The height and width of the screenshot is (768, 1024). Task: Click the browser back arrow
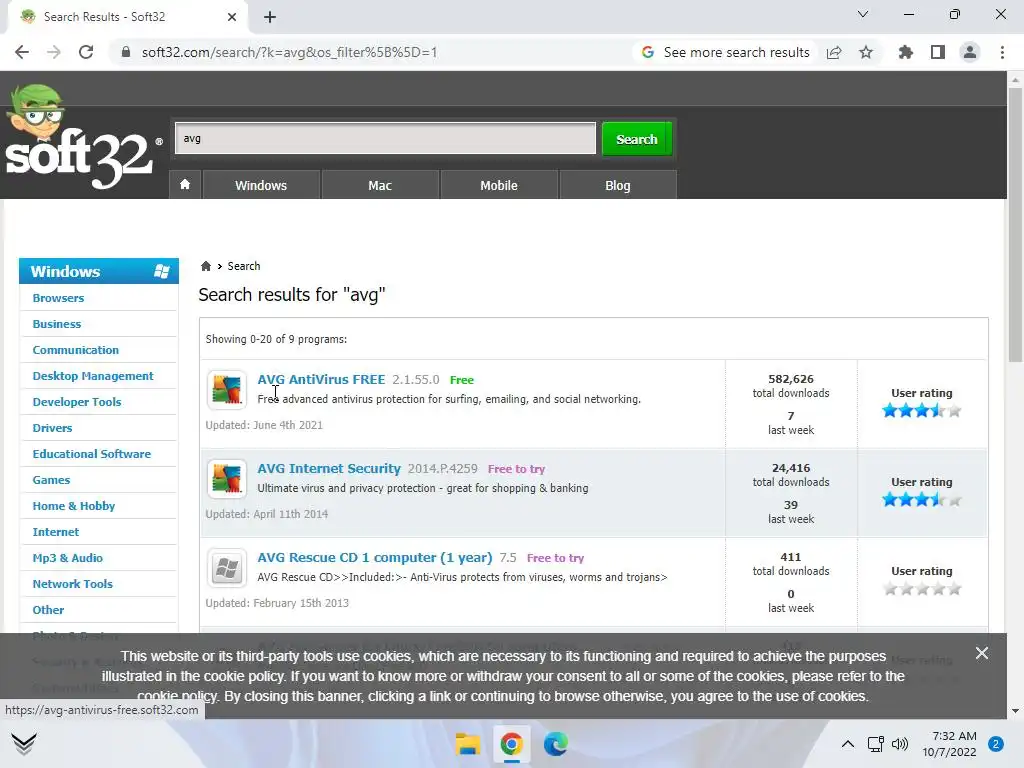click(x=22, y=52)
